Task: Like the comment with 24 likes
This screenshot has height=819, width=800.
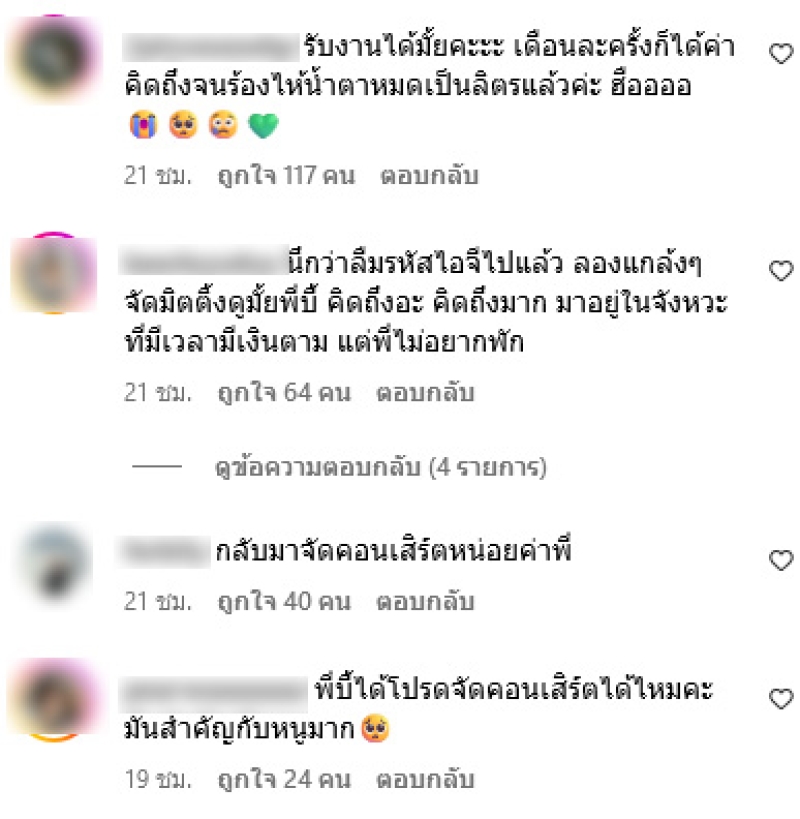Action: coord(781,699)
